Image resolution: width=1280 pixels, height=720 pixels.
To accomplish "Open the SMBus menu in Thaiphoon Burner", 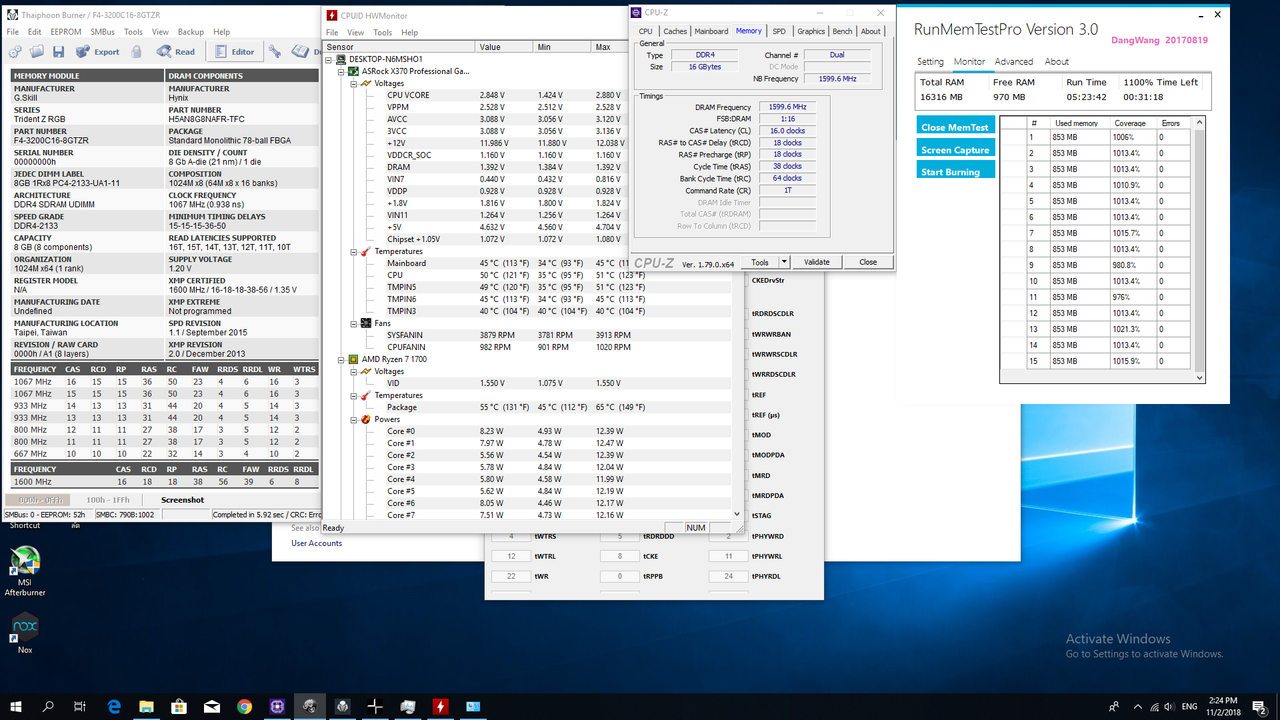I will (102, 32).
